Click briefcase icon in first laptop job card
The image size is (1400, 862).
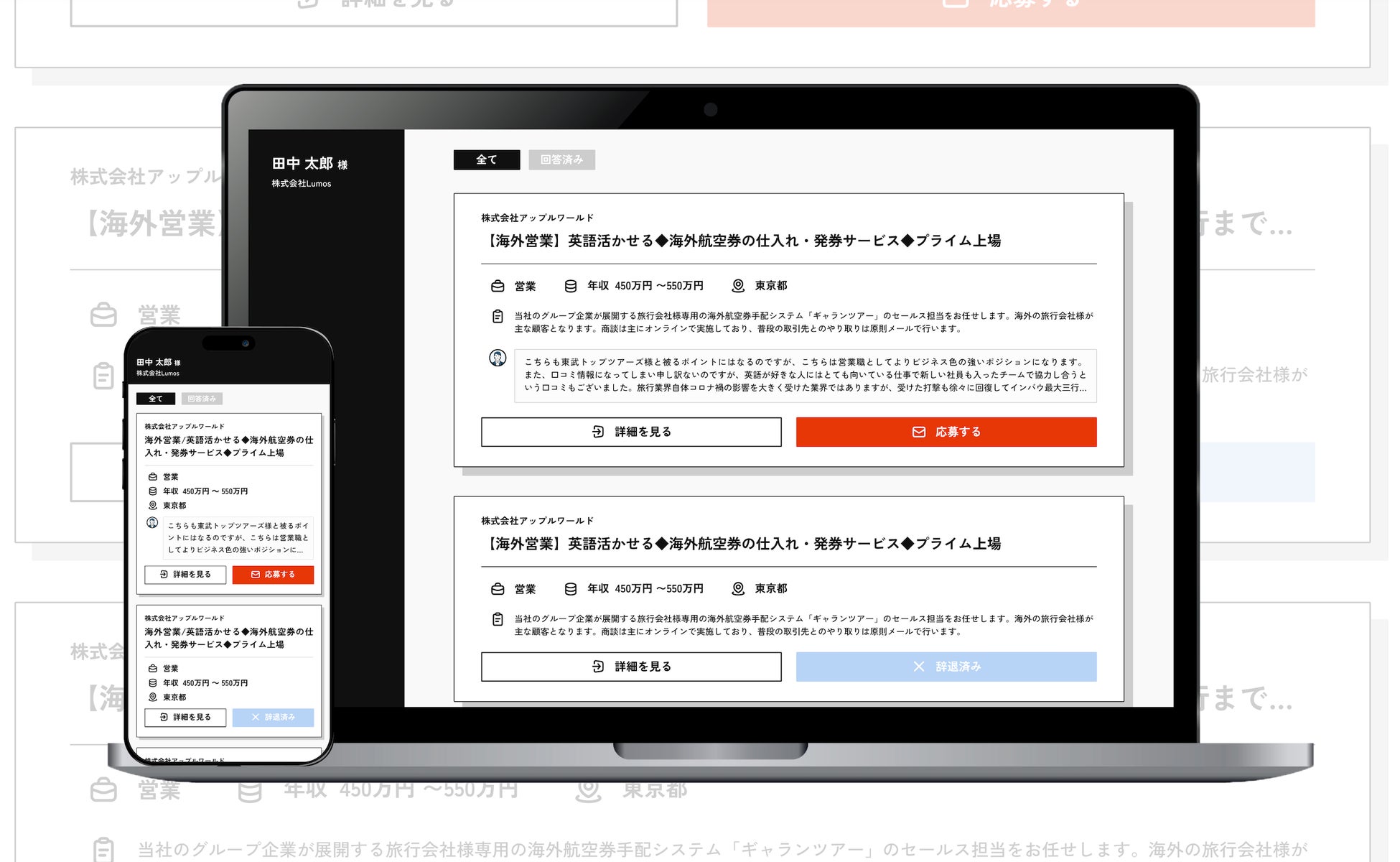coord(498,286)
